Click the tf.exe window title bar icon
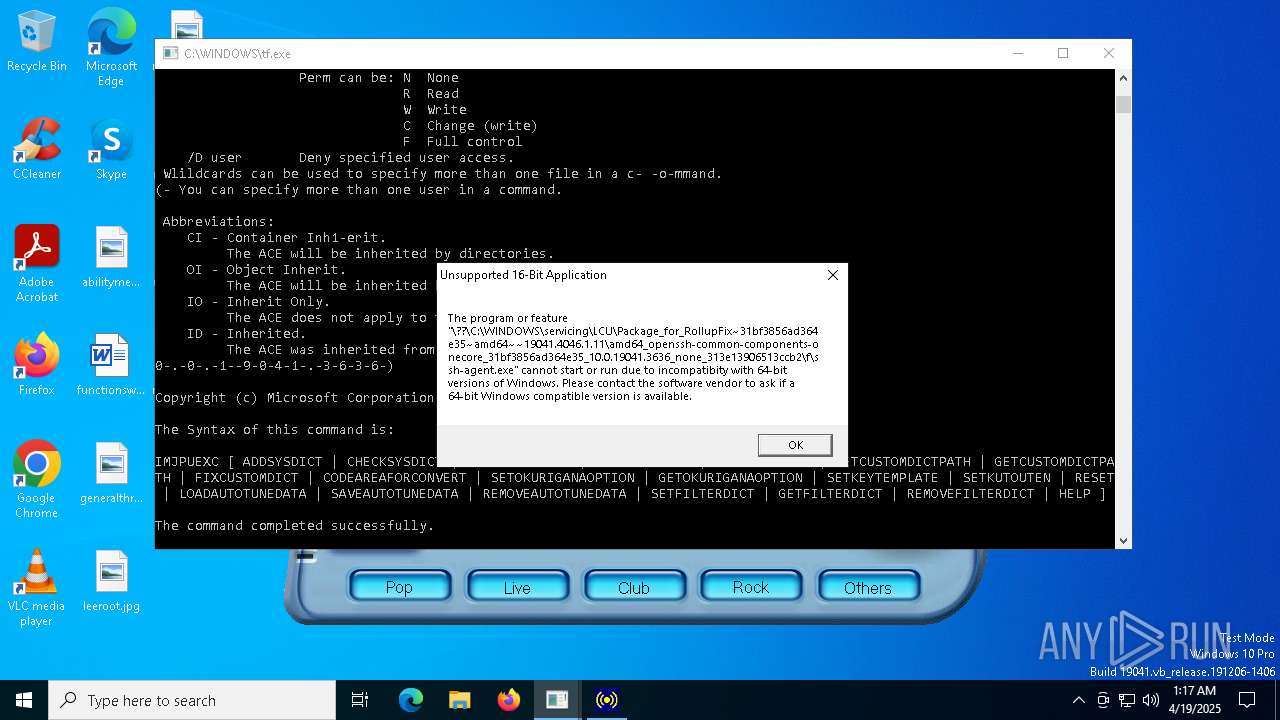Screen dimensions: 1280x720 (x=170, y=54)
